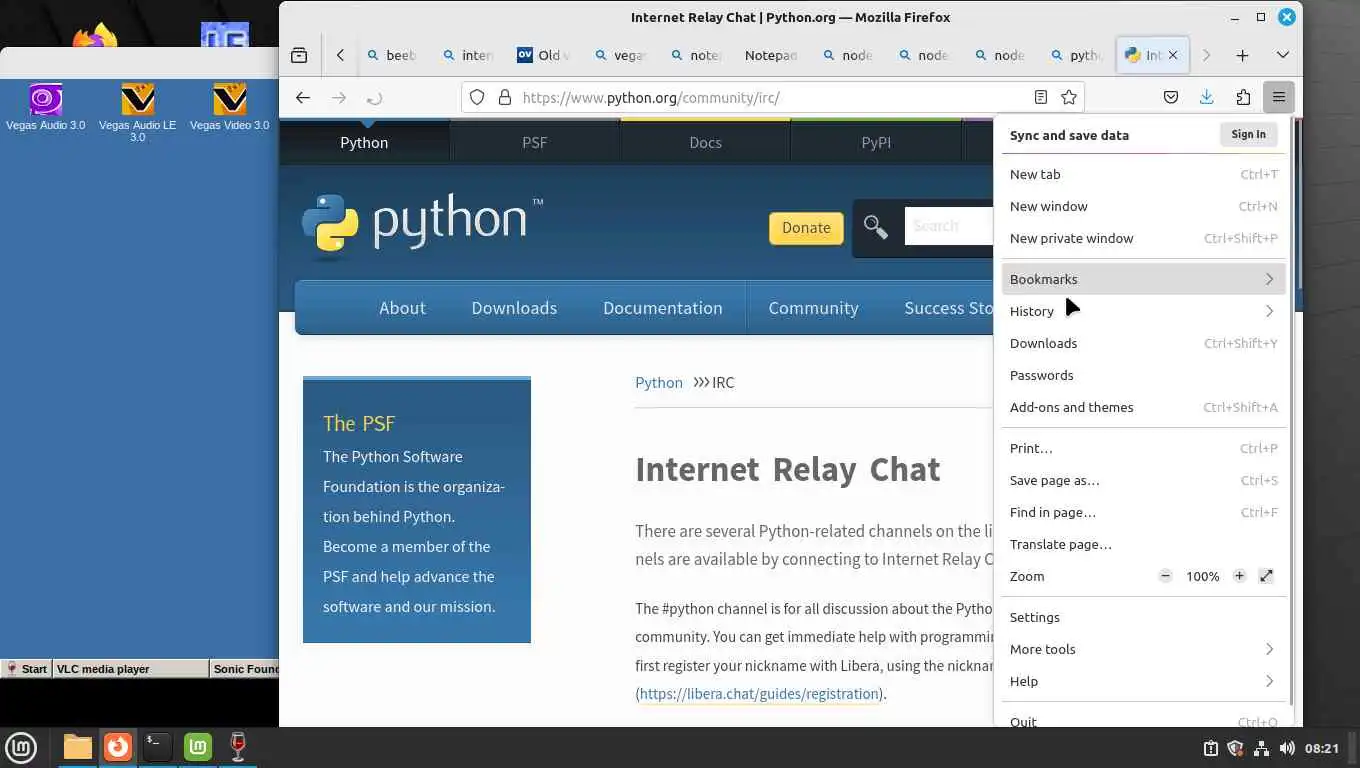The height and width of the screenshot is (768, 1360).
Task: Click the zoom in plus button
Action: [x=1239, y=576]
